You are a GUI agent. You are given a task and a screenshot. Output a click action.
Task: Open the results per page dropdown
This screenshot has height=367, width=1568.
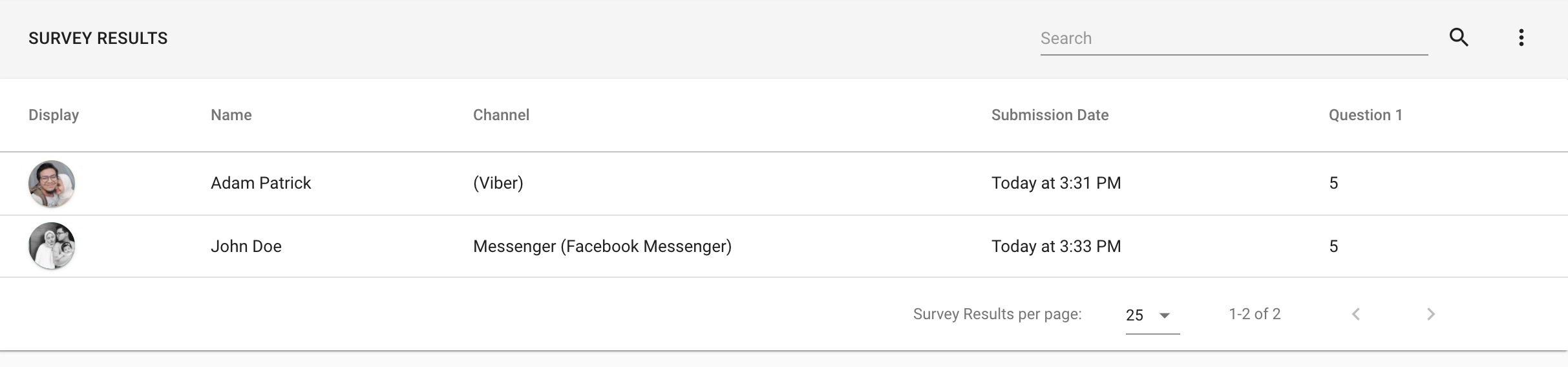pos(1152,315)
